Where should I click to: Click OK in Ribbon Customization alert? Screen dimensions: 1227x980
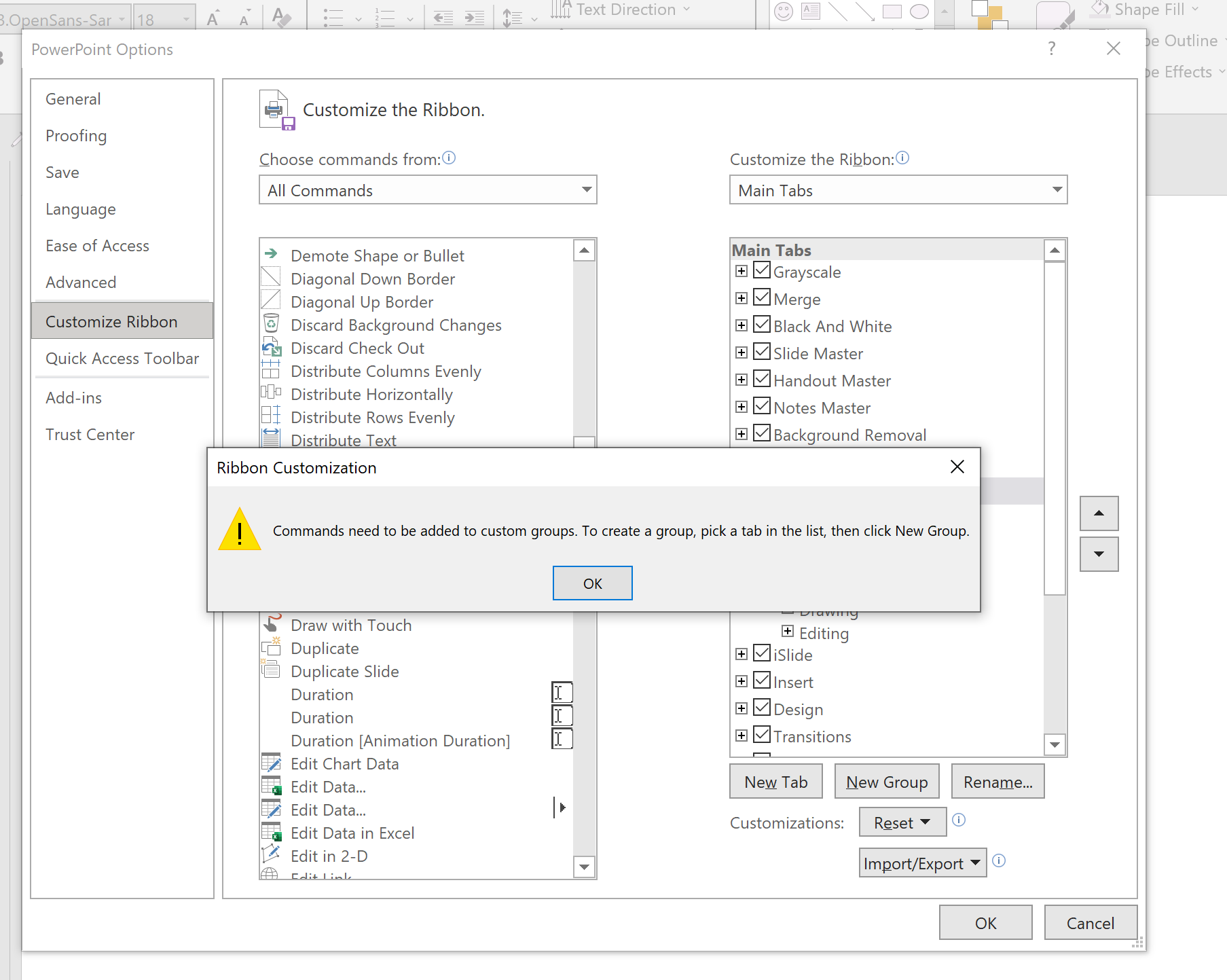click(x=593, y=583)
